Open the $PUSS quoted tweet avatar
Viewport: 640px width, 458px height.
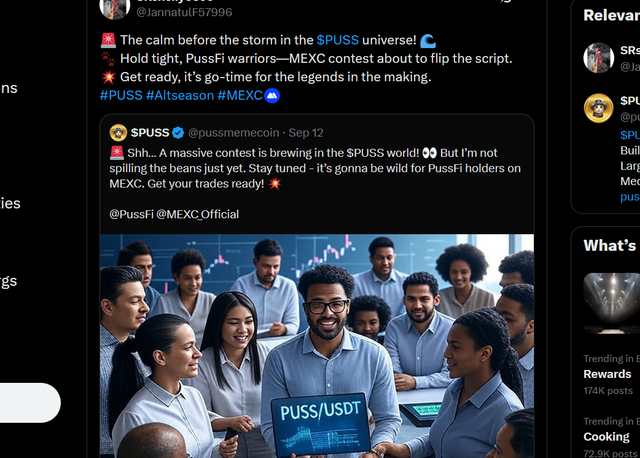coord(118,132)
